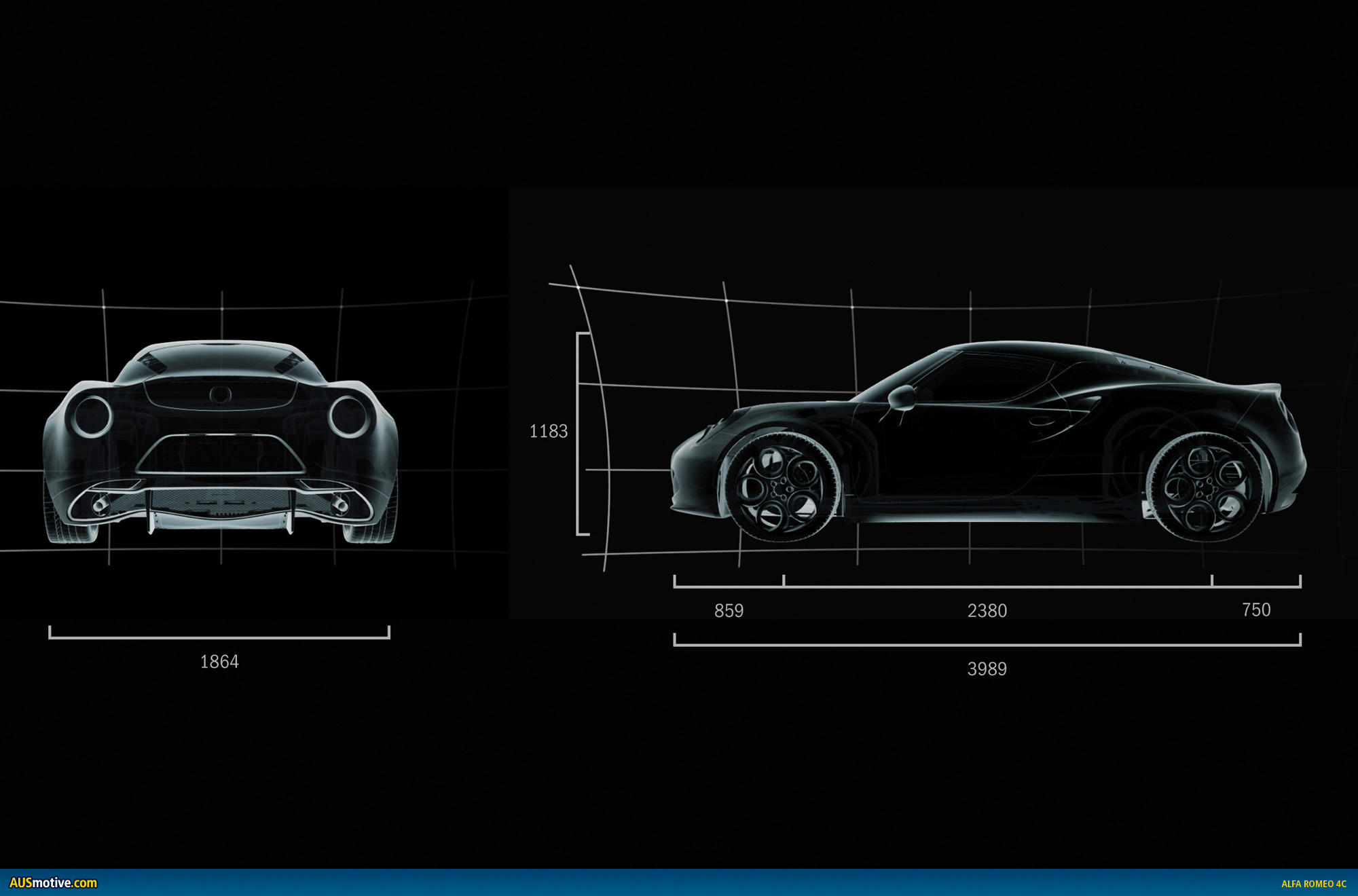Click the 859 front overhang label

(x=729, y=611)
